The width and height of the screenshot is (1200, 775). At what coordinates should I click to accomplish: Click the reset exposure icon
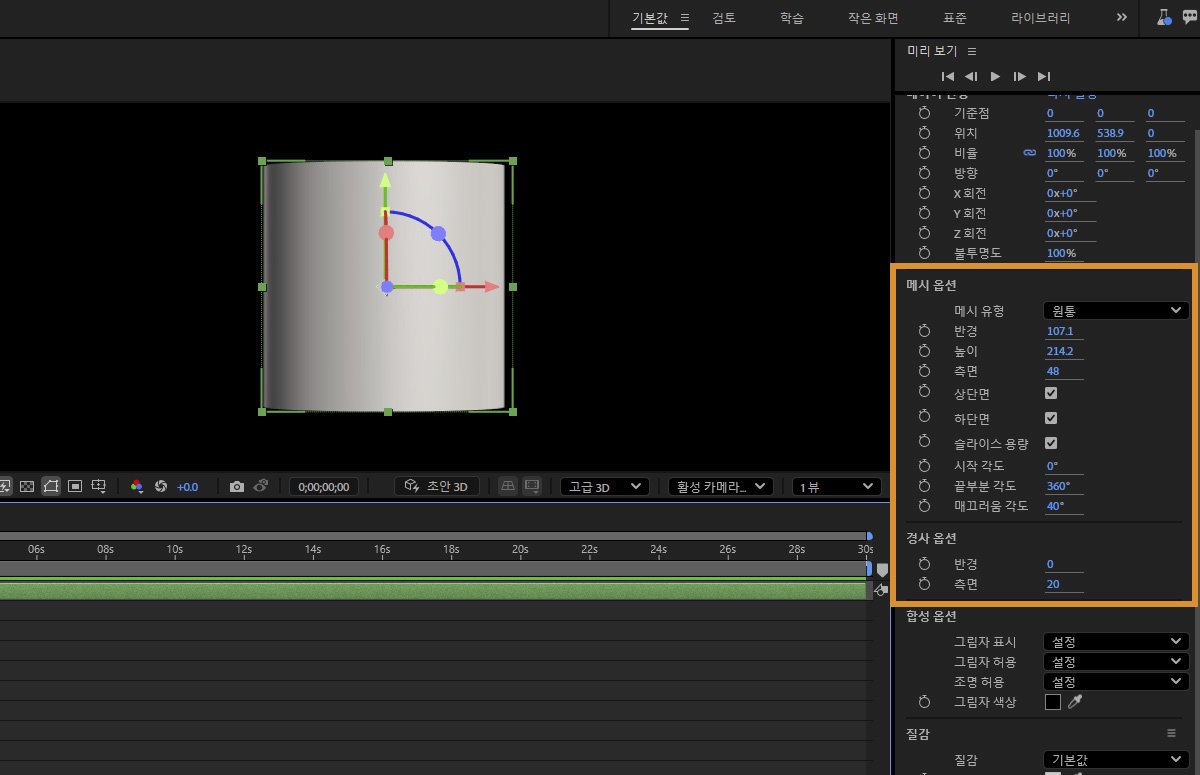coord(160,487)
